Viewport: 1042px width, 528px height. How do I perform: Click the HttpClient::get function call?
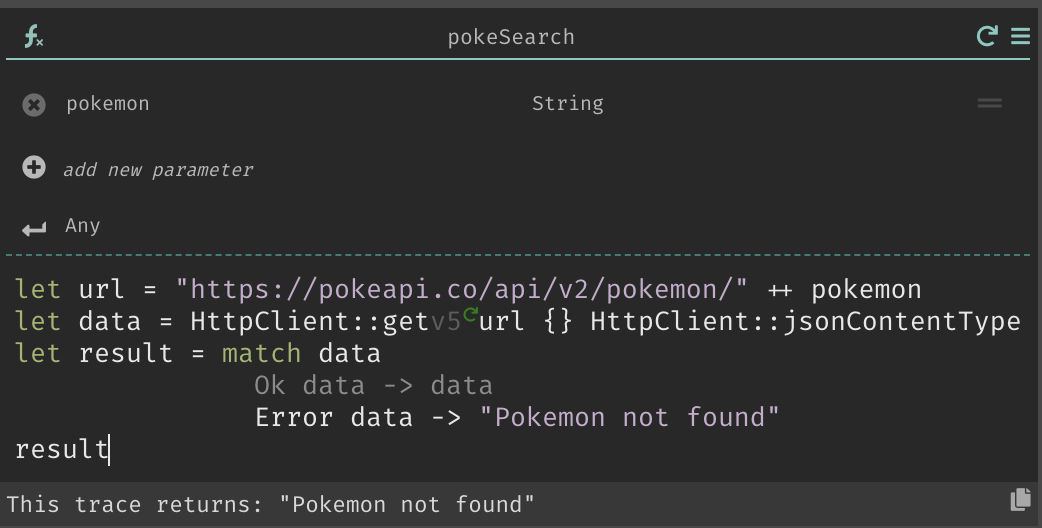pyautogui.click(x=309, y=322)
